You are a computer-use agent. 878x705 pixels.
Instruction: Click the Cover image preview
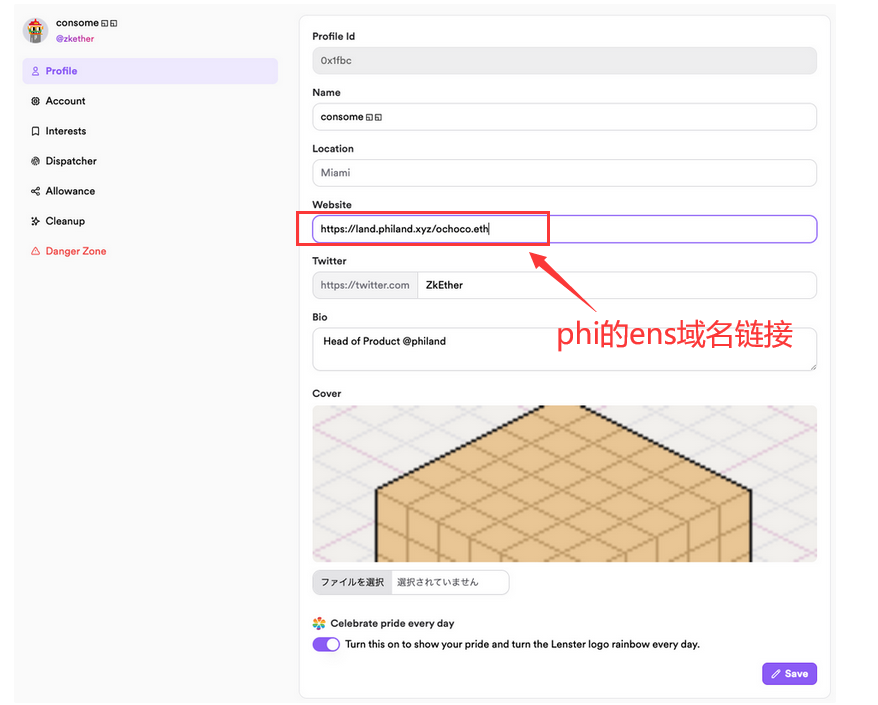point(564,483)
